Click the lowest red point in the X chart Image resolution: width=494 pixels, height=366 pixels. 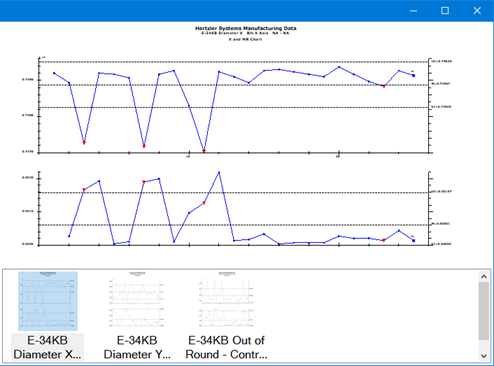point(204,151)
